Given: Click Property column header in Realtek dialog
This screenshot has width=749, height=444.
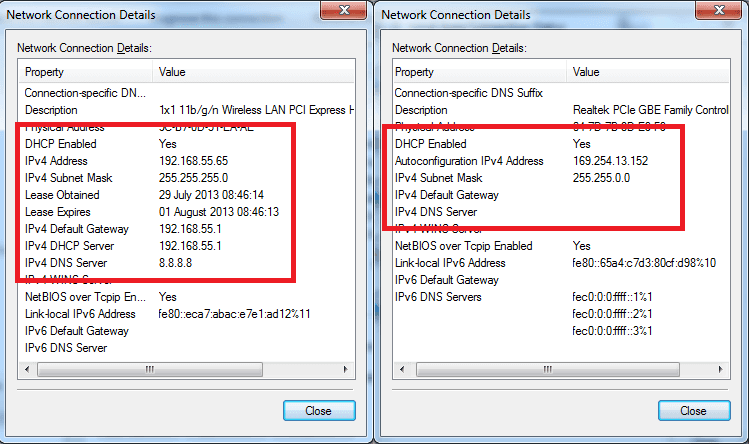Looking at the screenshot, I should [x=456, y=72].
